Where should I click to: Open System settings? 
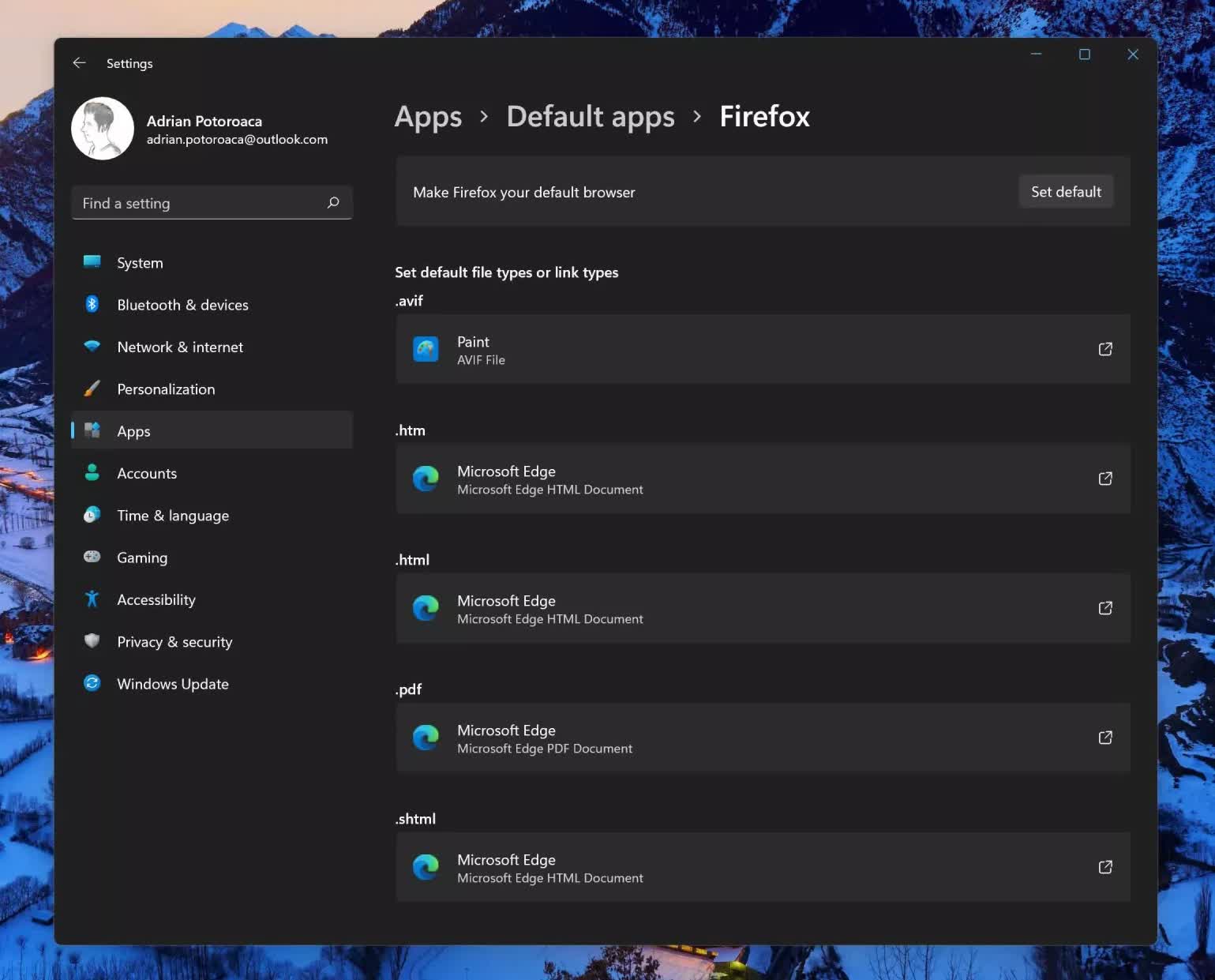212,263
